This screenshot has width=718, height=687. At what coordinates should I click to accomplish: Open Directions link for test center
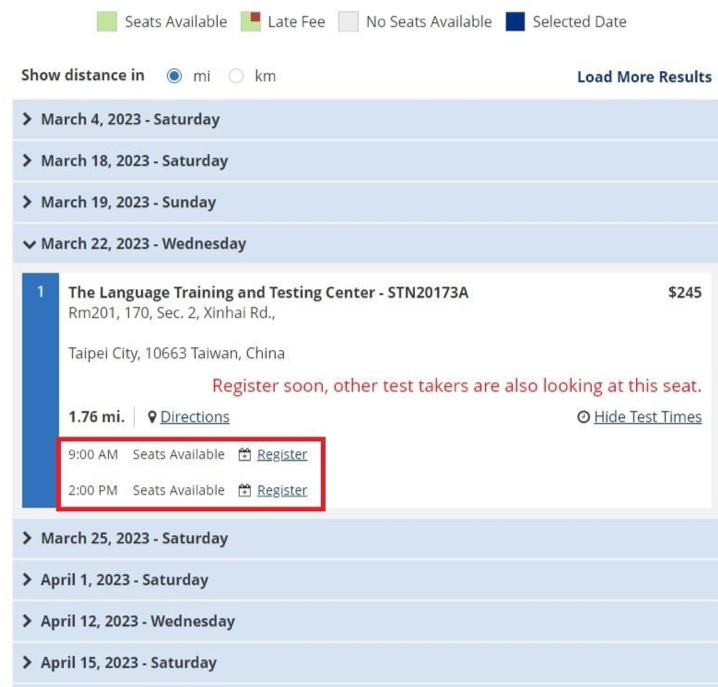click(x=195, y=417)
